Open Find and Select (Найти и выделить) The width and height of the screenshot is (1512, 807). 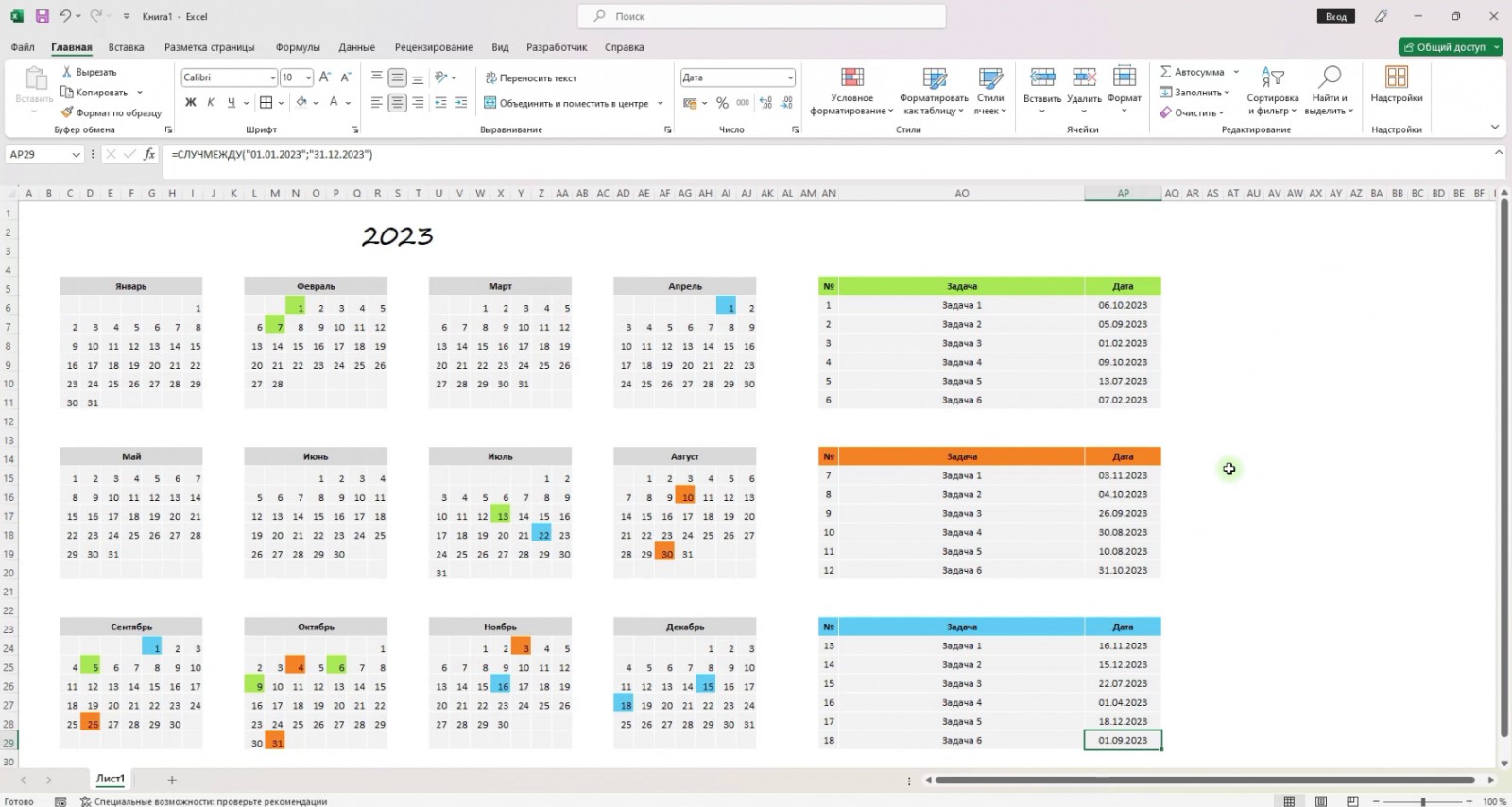coord(1330,92)
